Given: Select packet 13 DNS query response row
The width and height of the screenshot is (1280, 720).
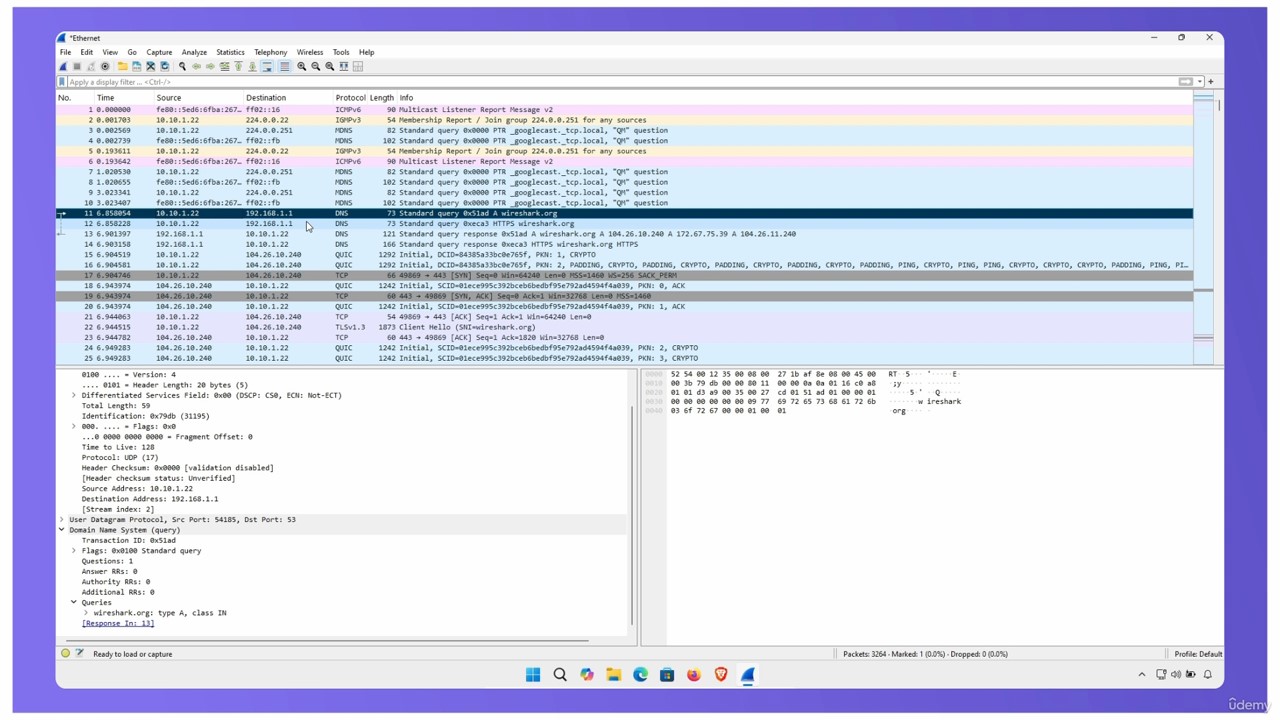Looking at the screenshot, I should coord(624,234).
